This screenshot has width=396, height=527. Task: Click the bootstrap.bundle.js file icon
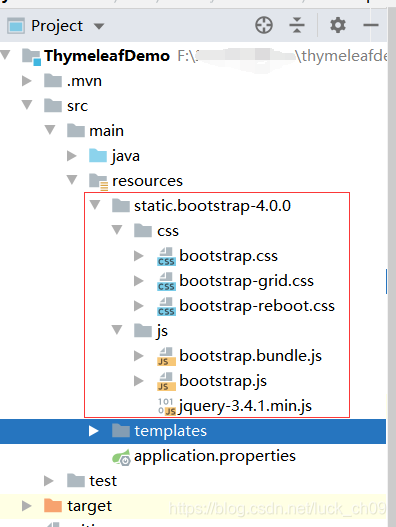click(166, 357)
